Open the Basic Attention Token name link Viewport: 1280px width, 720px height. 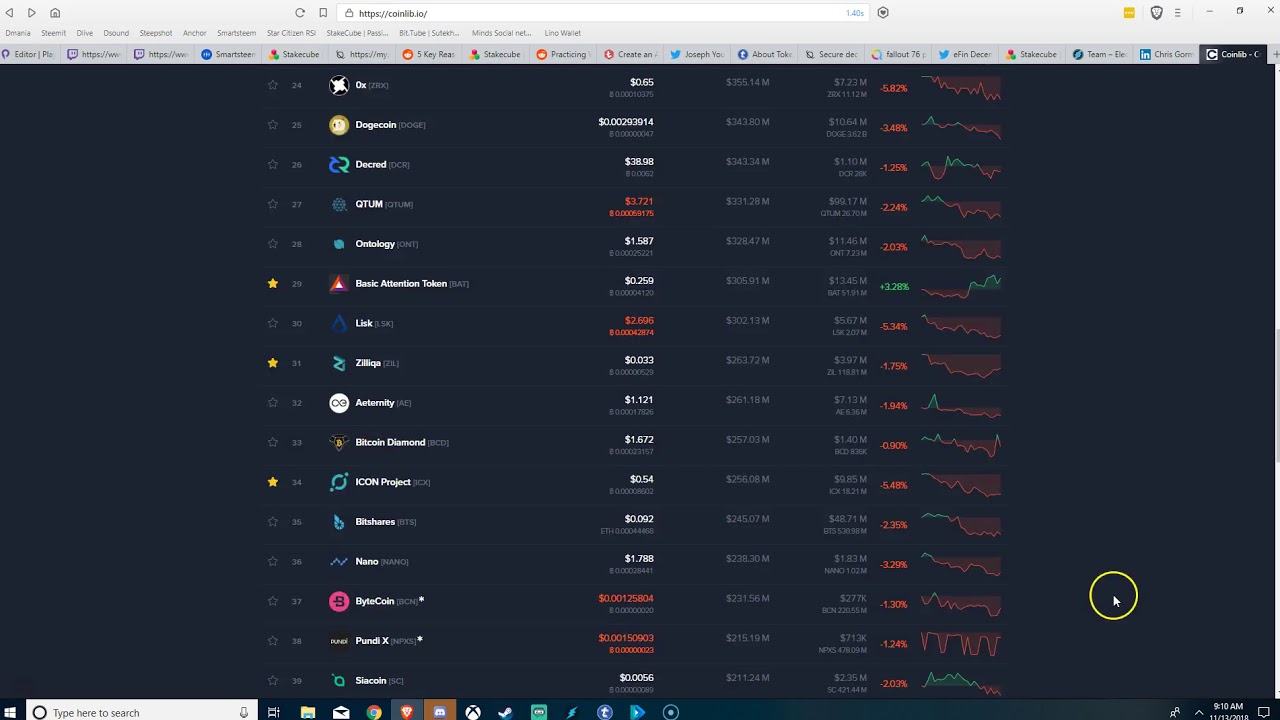pos(401,283)
